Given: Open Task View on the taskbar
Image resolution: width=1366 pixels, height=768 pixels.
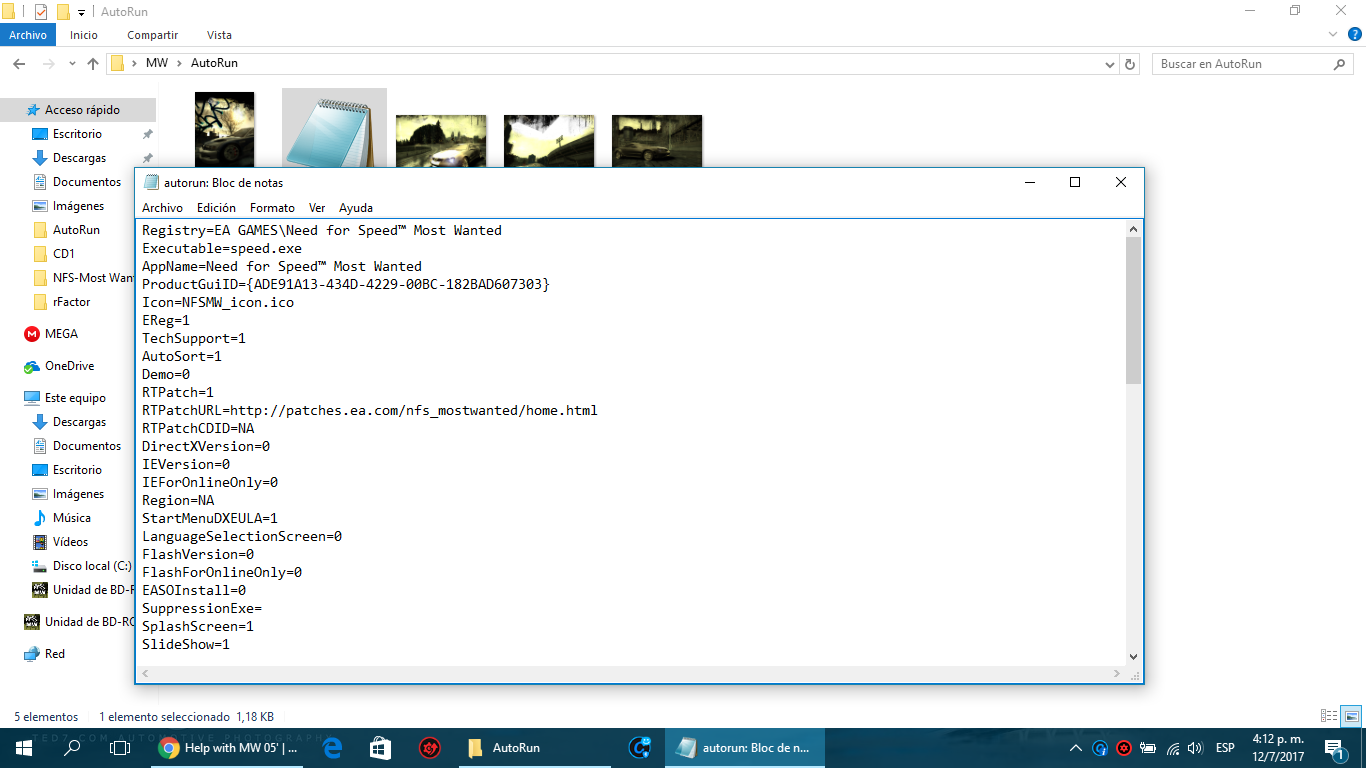Looking at the screenshot, I should [120, 748].
